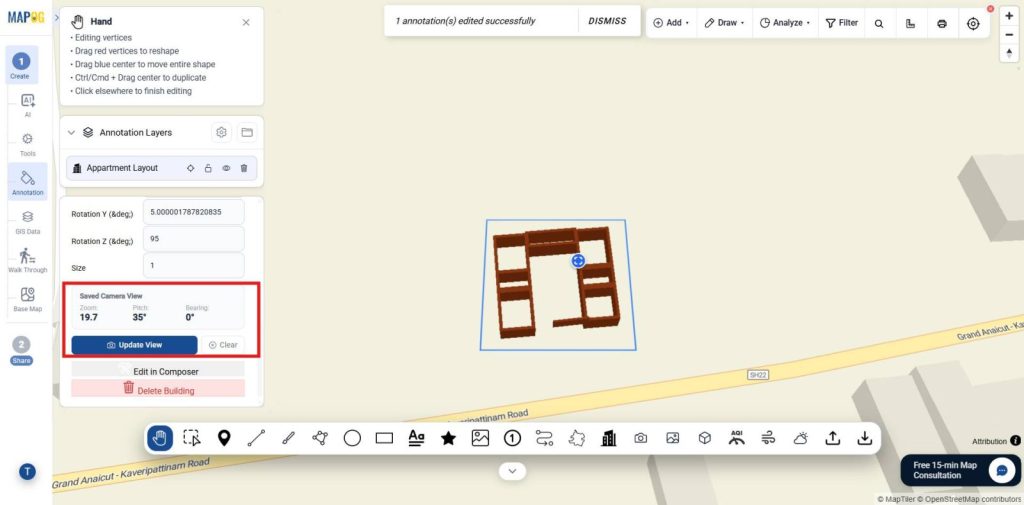This screenshot has height=505, width=1024.
Task: Collapse bottom toolbar with chevron down
Action: tap(513, 470)
